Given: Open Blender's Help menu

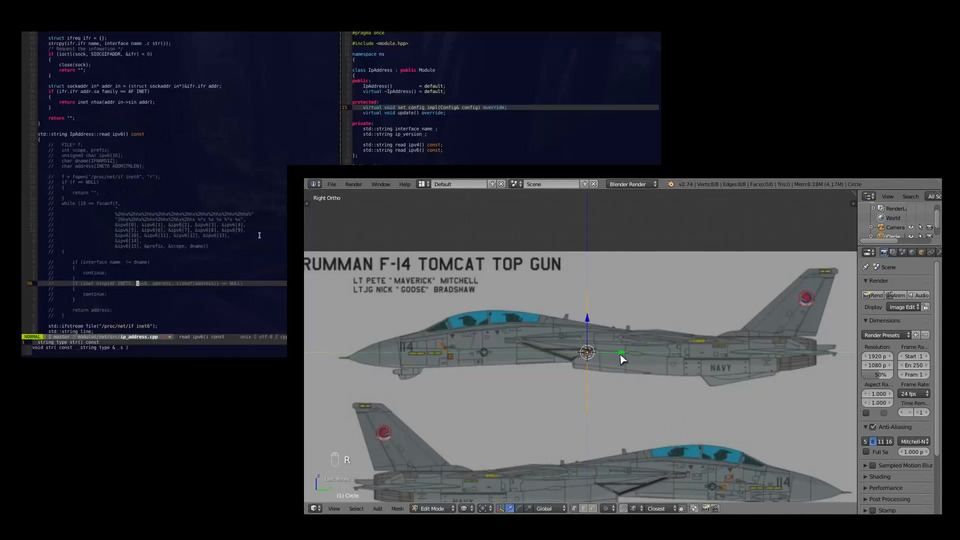Looking at the screenshot, I should tap(405, 184).
